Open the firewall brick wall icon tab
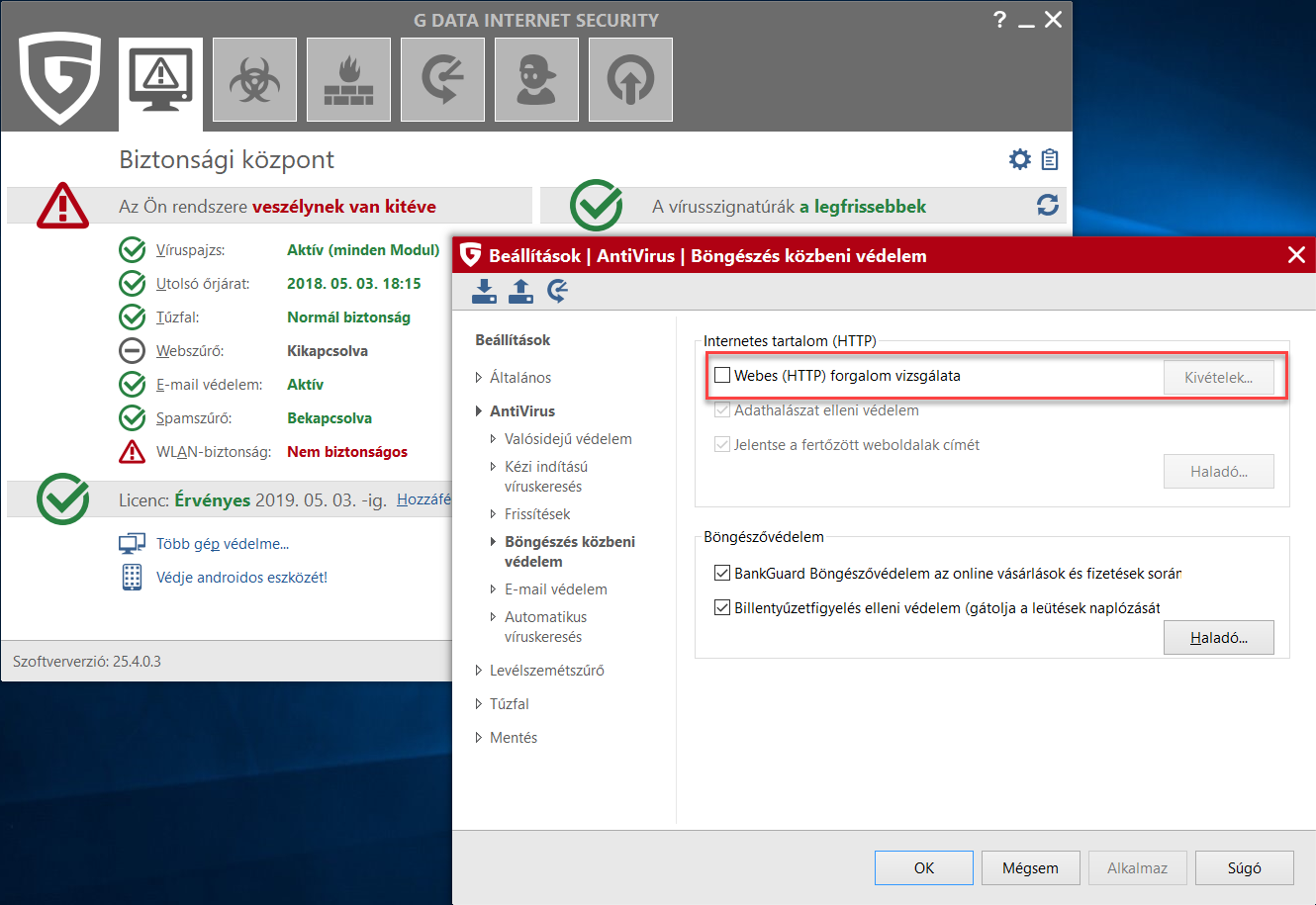This screenshot has width=1316, height=905. click(x=348, y=80)
